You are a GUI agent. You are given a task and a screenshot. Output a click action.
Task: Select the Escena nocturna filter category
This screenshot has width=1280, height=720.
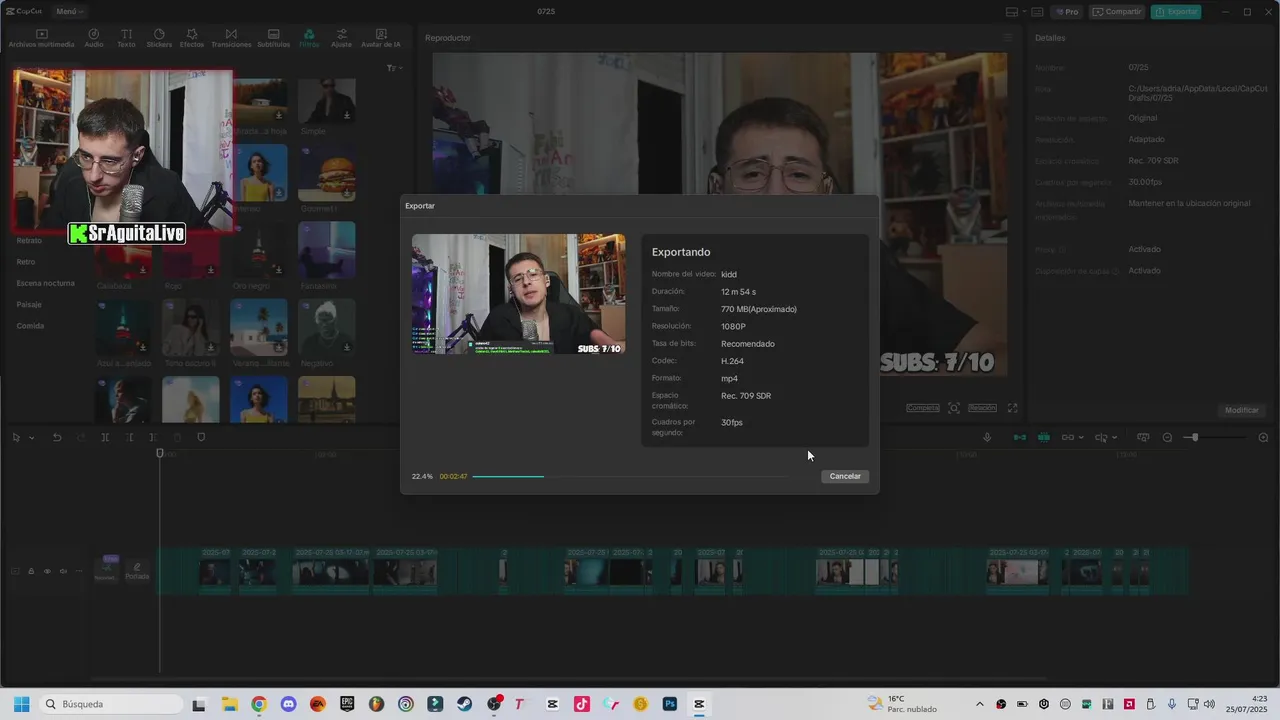[45, 283]
